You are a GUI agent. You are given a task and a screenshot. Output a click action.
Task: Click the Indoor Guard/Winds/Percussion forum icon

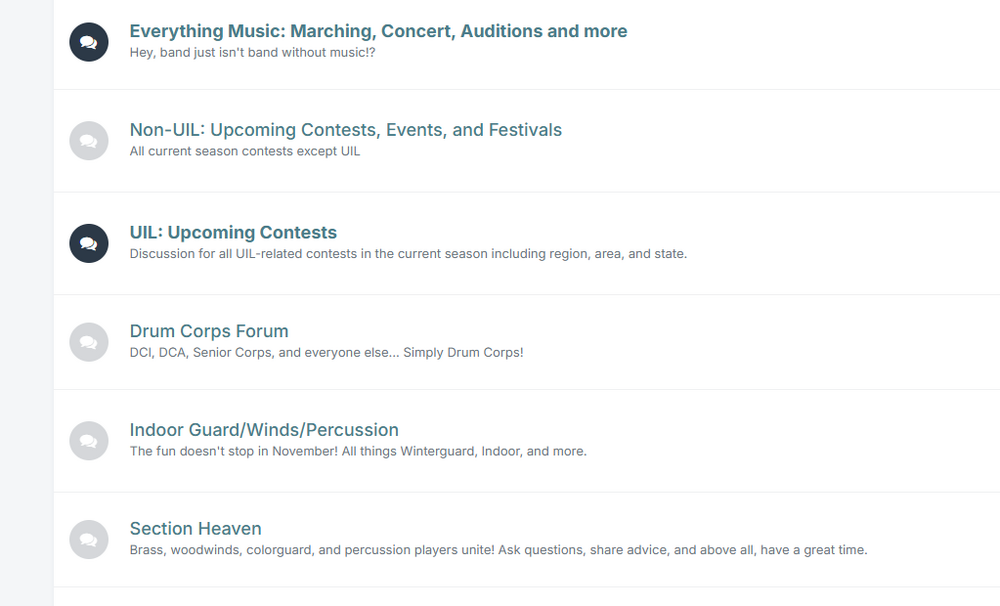coord(88,440)
